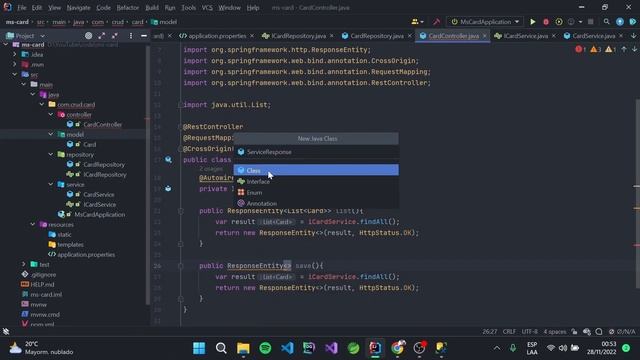Screen dimensions: 640x360
Task: Open Project panel options three-dot menu
Action: tap(131, 36)
